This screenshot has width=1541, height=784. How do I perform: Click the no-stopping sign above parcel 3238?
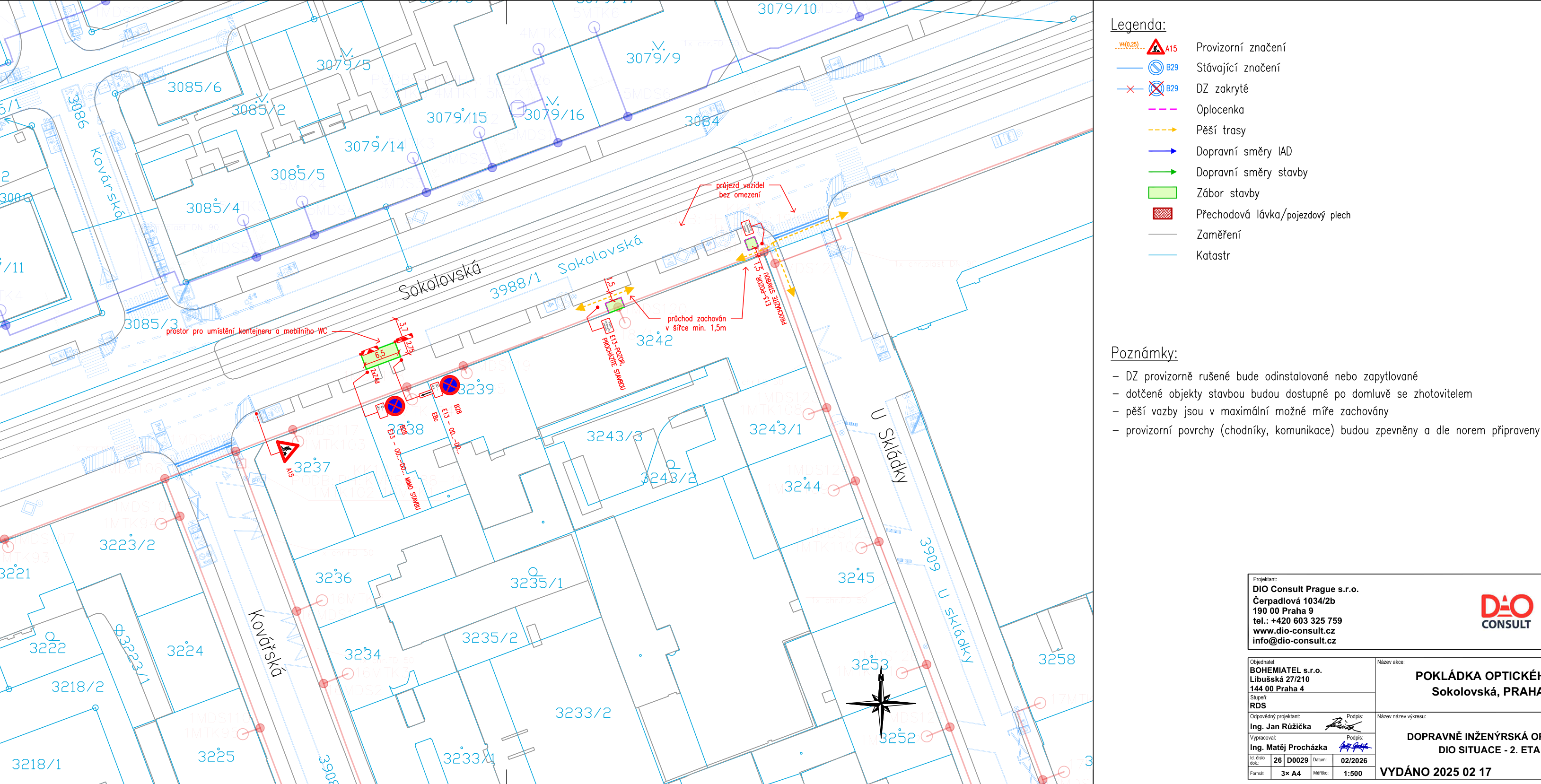pos(395,406)
